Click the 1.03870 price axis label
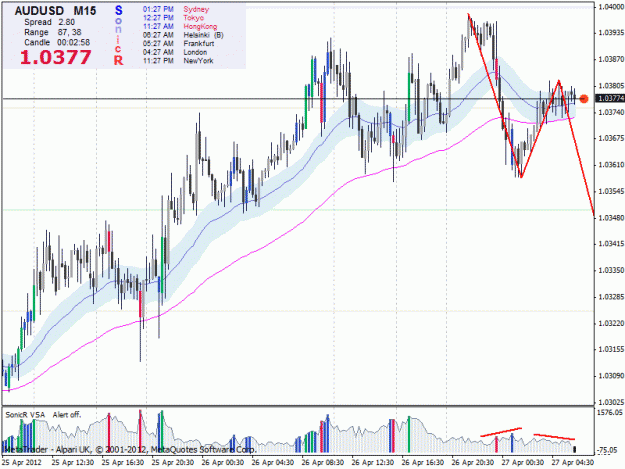The width and height of the screenshot is (625, 469). click(611, 59)
